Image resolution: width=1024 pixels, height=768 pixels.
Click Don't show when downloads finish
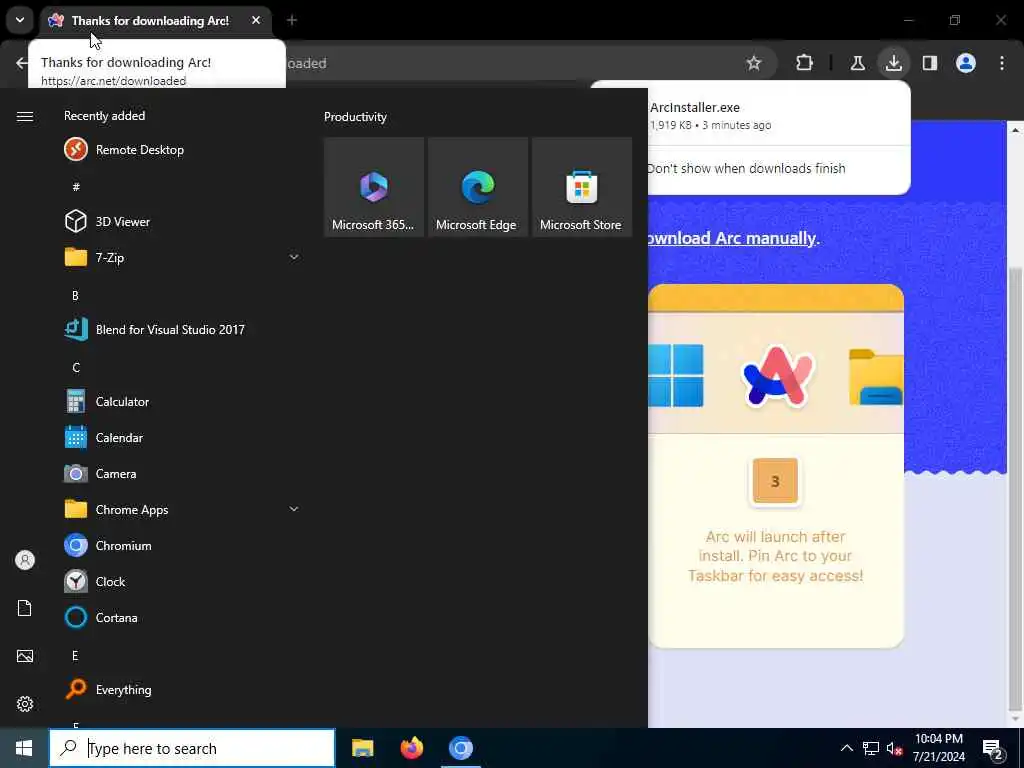pyautogui.click(x=746, y=168)
